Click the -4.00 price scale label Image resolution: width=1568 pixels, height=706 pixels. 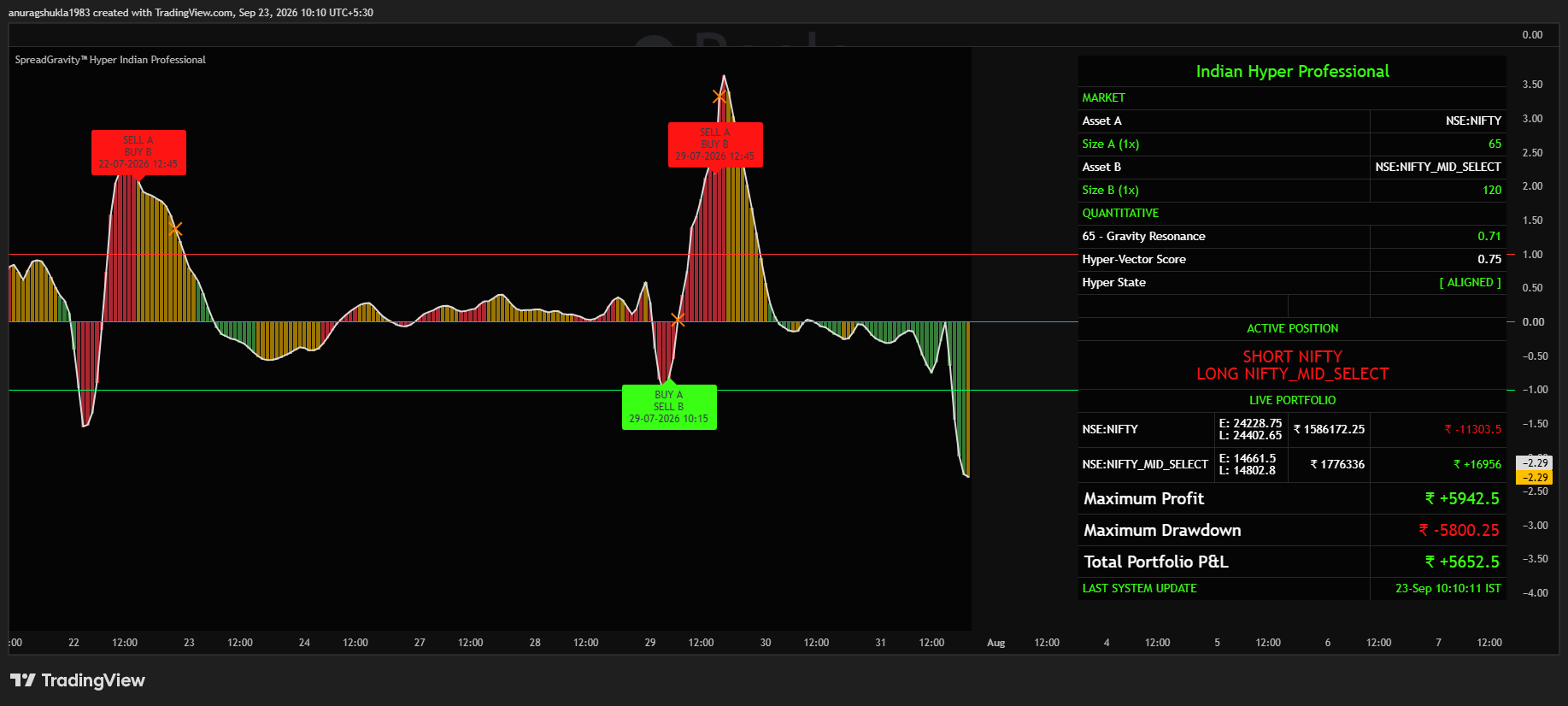[x=1535, y=593]
